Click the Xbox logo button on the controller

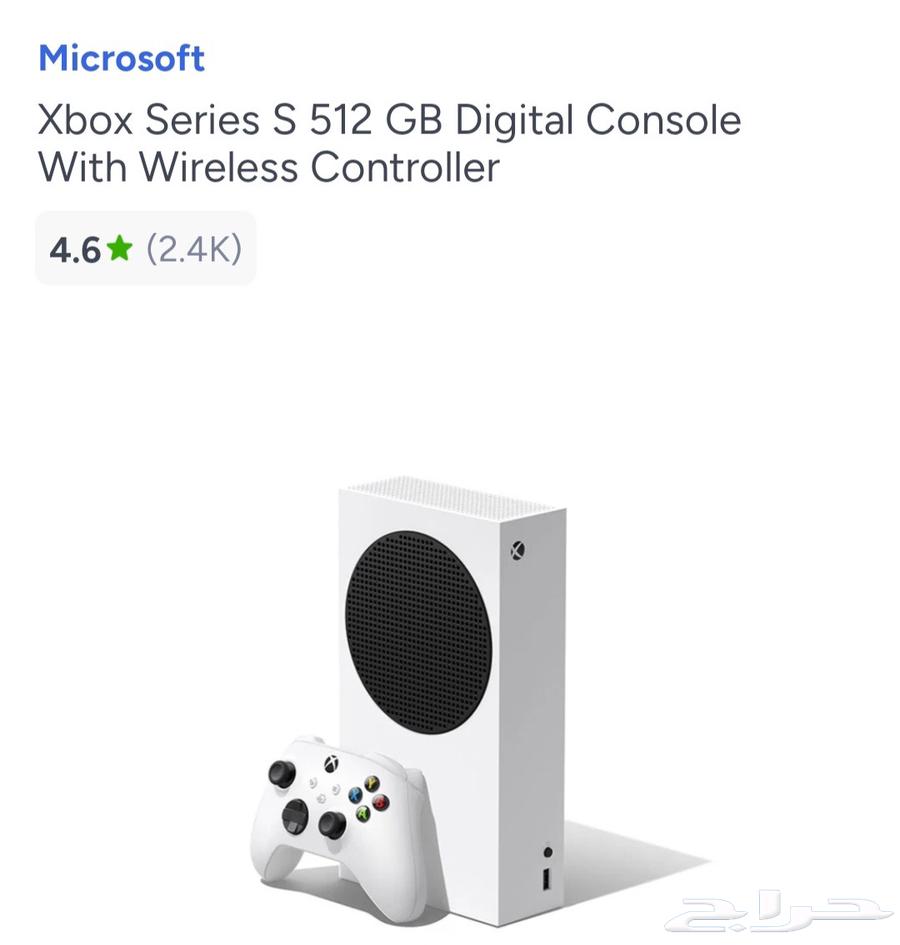coord(331,764)
